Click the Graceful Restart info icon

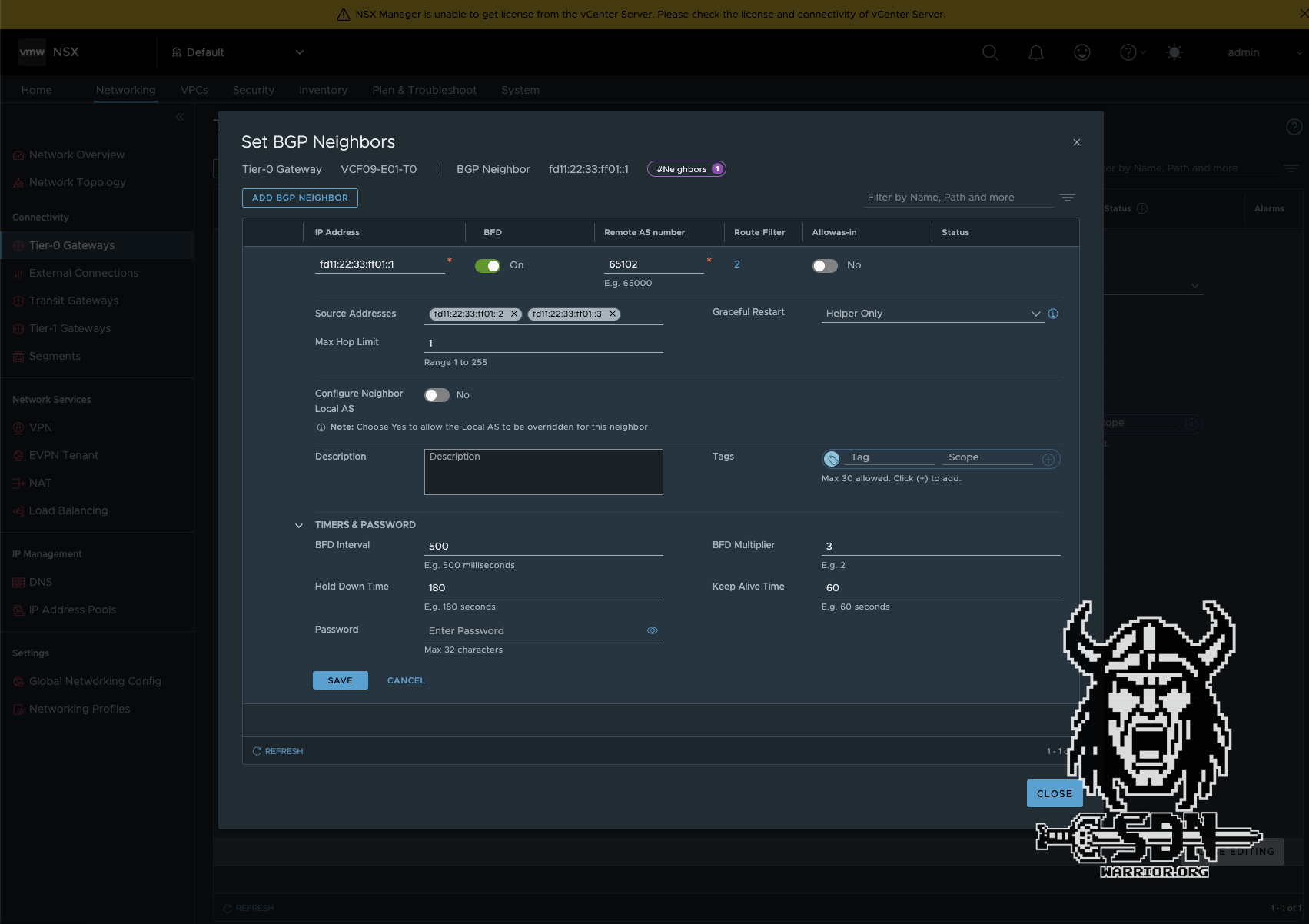1053,314
